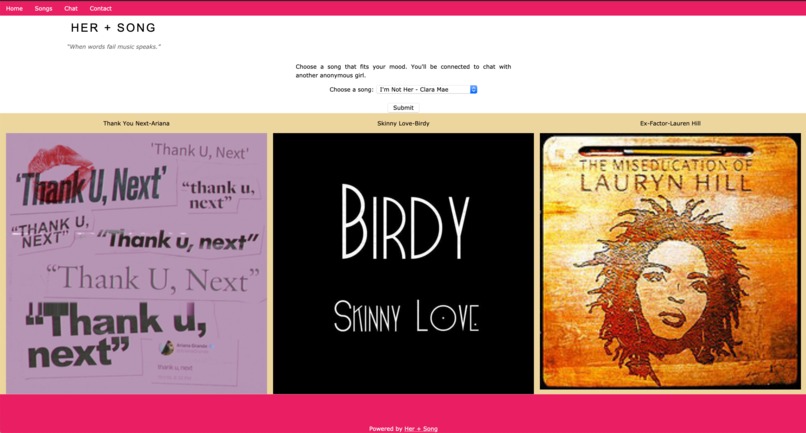The width and height of the screenshot is (806, 433).
Task: Click the HER + SONG site title
Action: coord(113,28)
